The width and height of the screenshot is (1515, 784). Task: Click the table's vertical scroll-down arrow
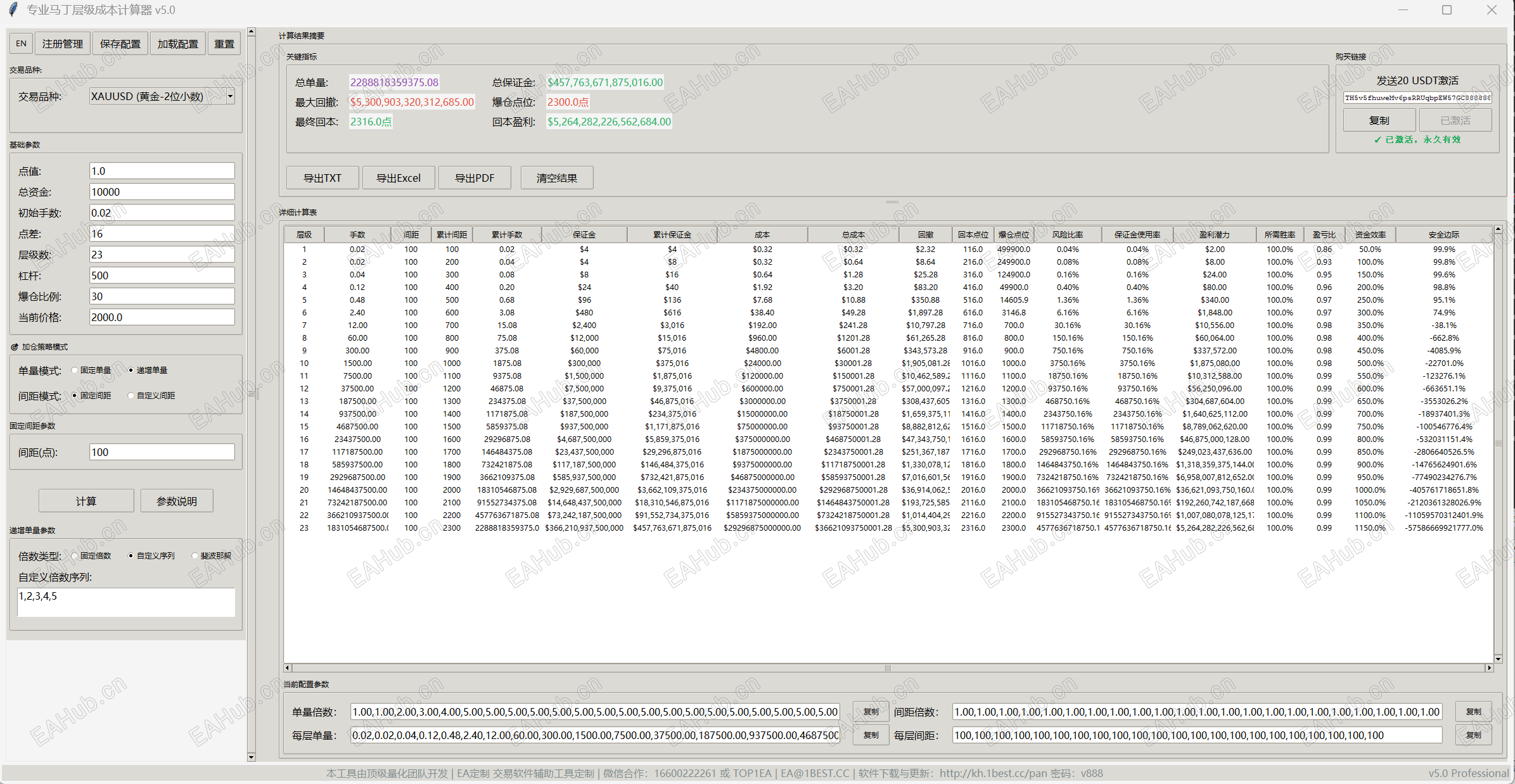(x=1498, y=659)
